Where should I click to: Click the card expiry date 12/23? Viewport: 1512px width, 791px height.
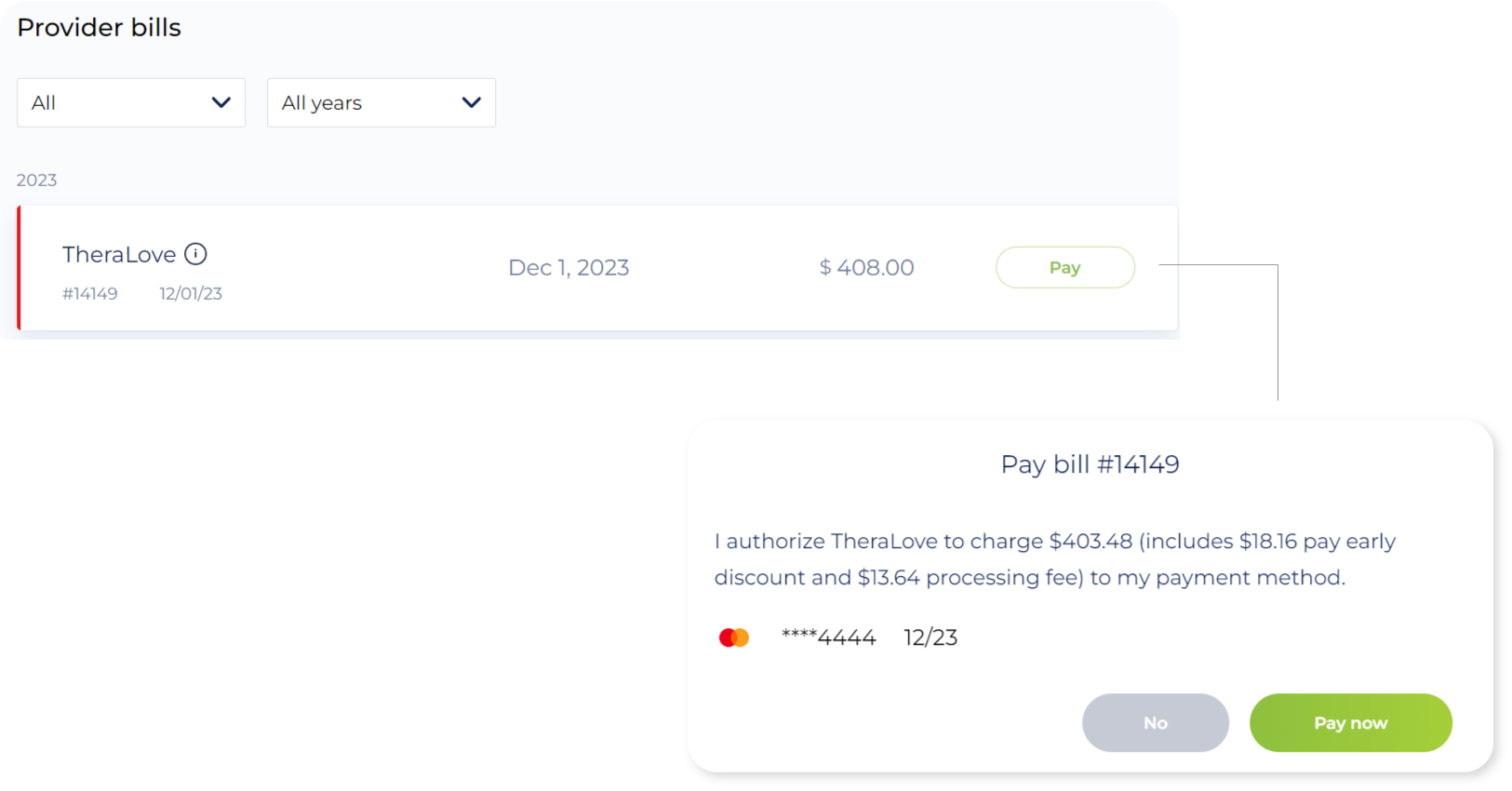931,637
